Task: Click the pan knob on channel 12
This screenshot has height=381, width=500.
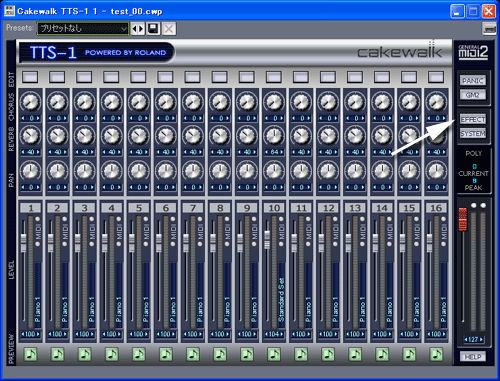Action: pos(328,170)
